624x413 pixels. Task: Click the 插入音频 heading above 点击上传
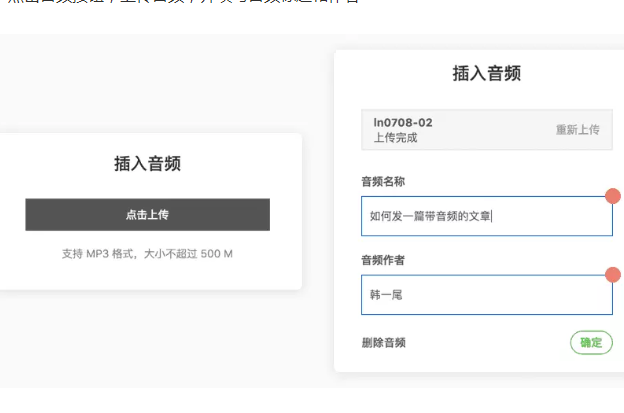(x=147, y=164)
